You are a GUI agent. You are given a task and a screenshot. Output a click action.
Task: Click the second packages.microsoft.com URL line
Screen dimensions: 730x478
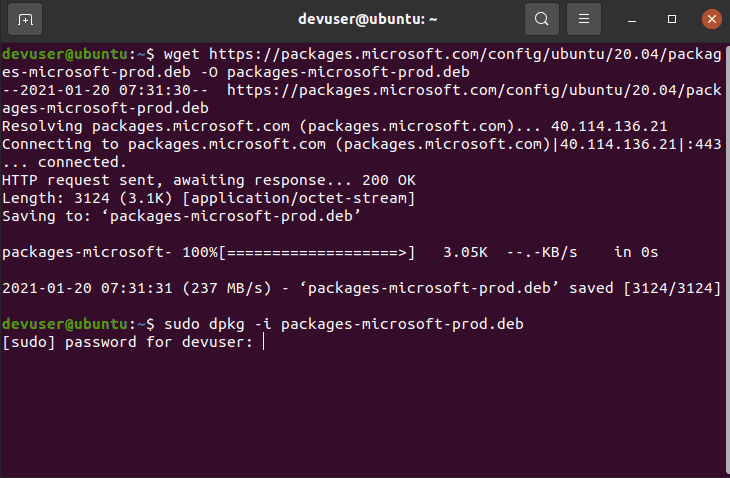tap(361, 99)
